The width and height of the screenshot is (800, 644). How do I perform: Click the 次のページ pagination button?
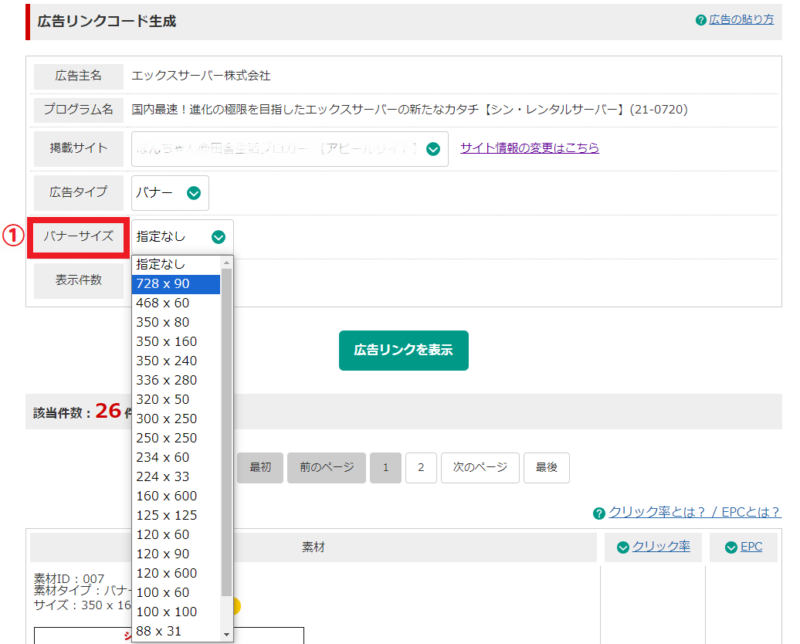click(x=480, y=468)
